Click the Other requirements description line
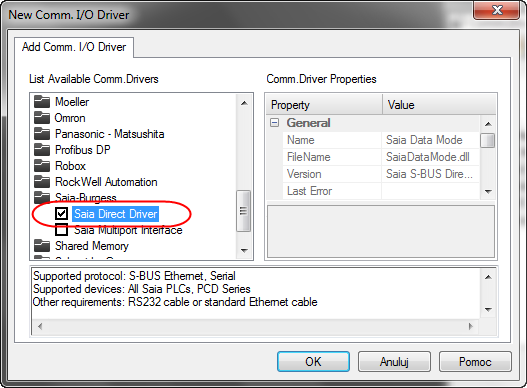Screen dimensions: 527x388 pos(175,302)
